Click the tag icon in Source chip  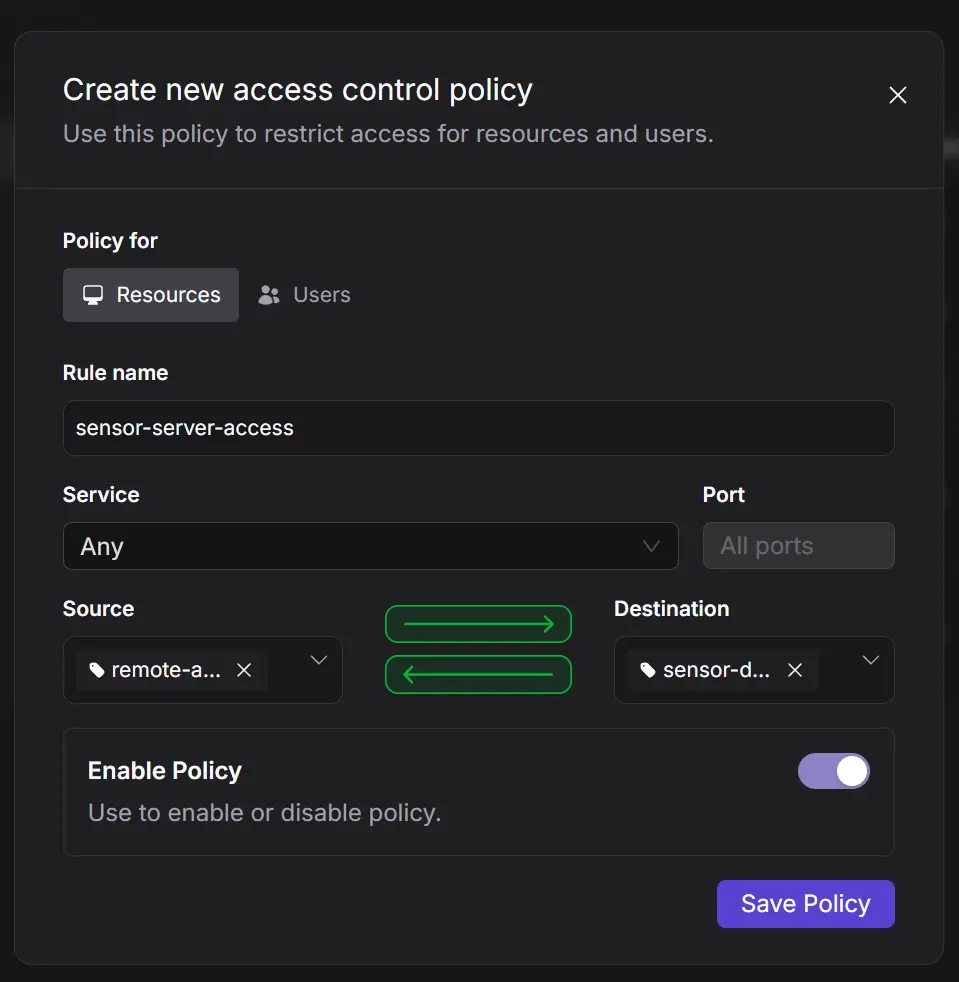coord(97,670)
